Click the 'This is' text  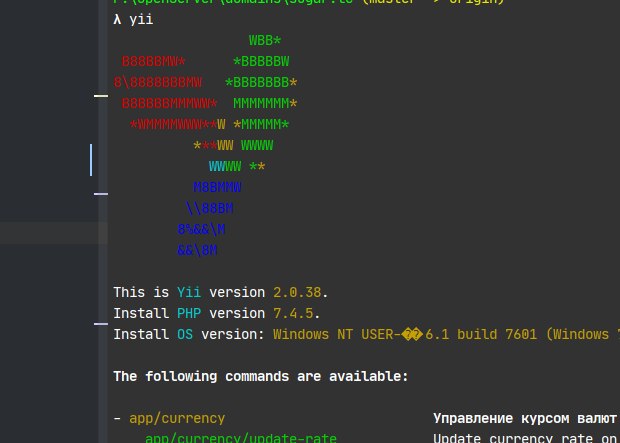point(141,292)
